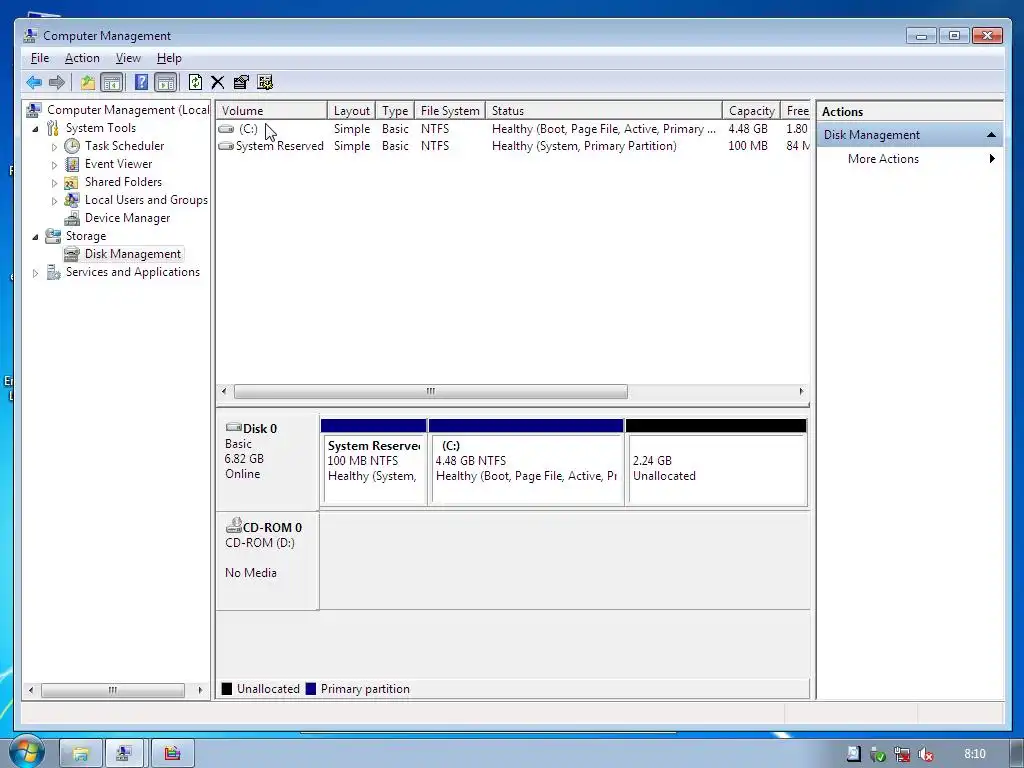Viewport: 1024px width, 768px height.
Task: Click the Task Scheduler clock icon
Action: click(x=72, y=146)
